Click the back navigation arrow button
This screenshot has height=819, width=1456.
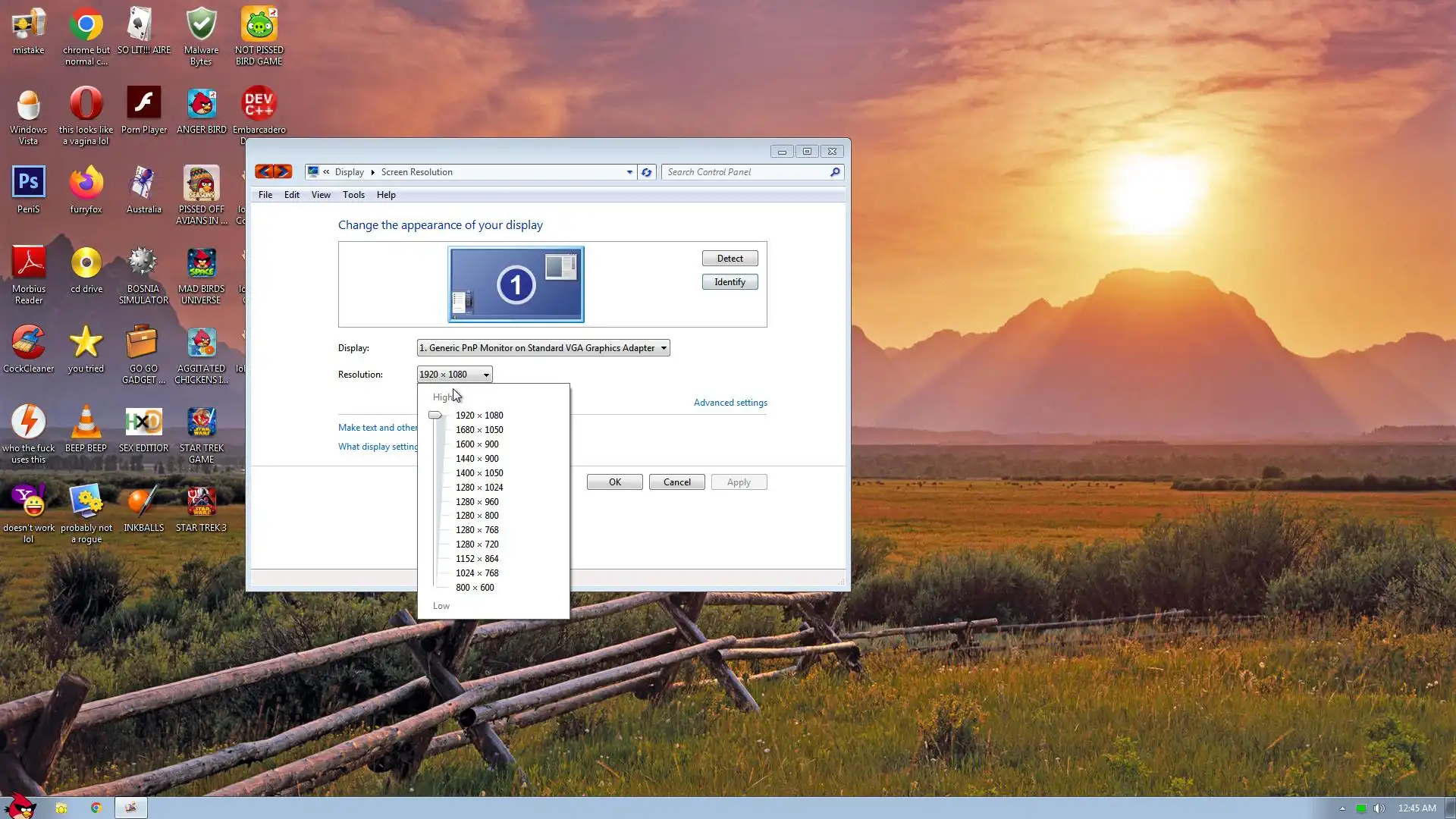(x=264, y=172)
